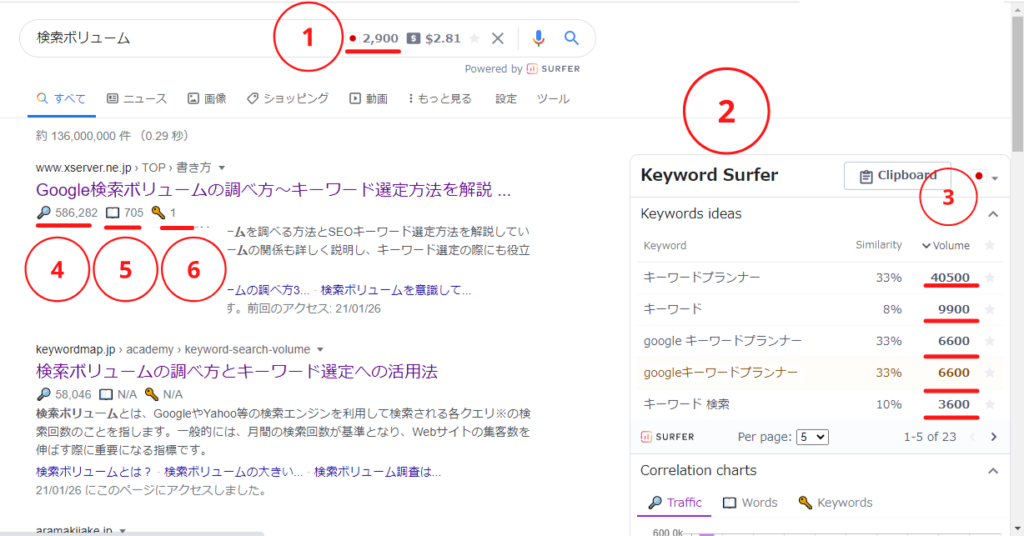1024x536 pixels.
Task: Click key icon for keywordmap result
Action: tap(152, 394)
